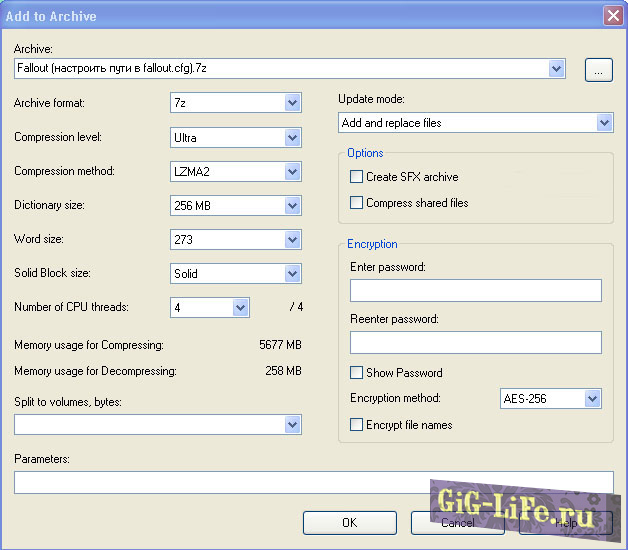Click the Enter password field
628x550 pixels.
click(x=475, y=291)
